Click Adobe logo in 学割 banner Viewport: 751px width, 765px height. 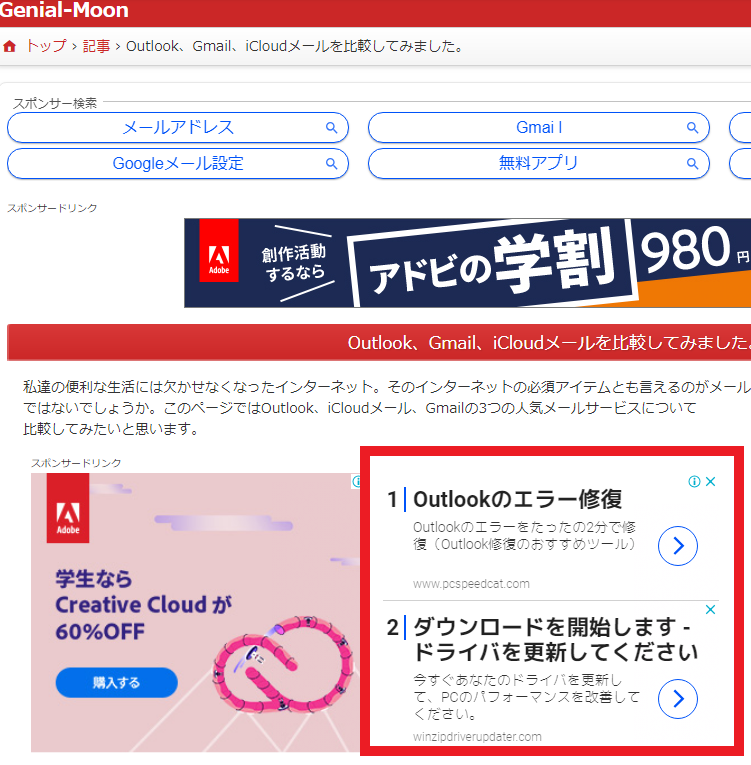219,250
